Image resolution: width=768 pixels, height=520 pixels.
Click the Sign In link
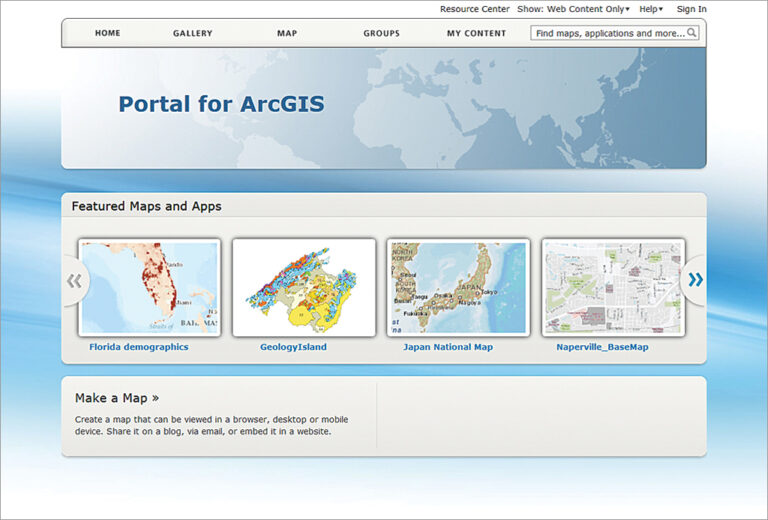click(x=692, y=9)
